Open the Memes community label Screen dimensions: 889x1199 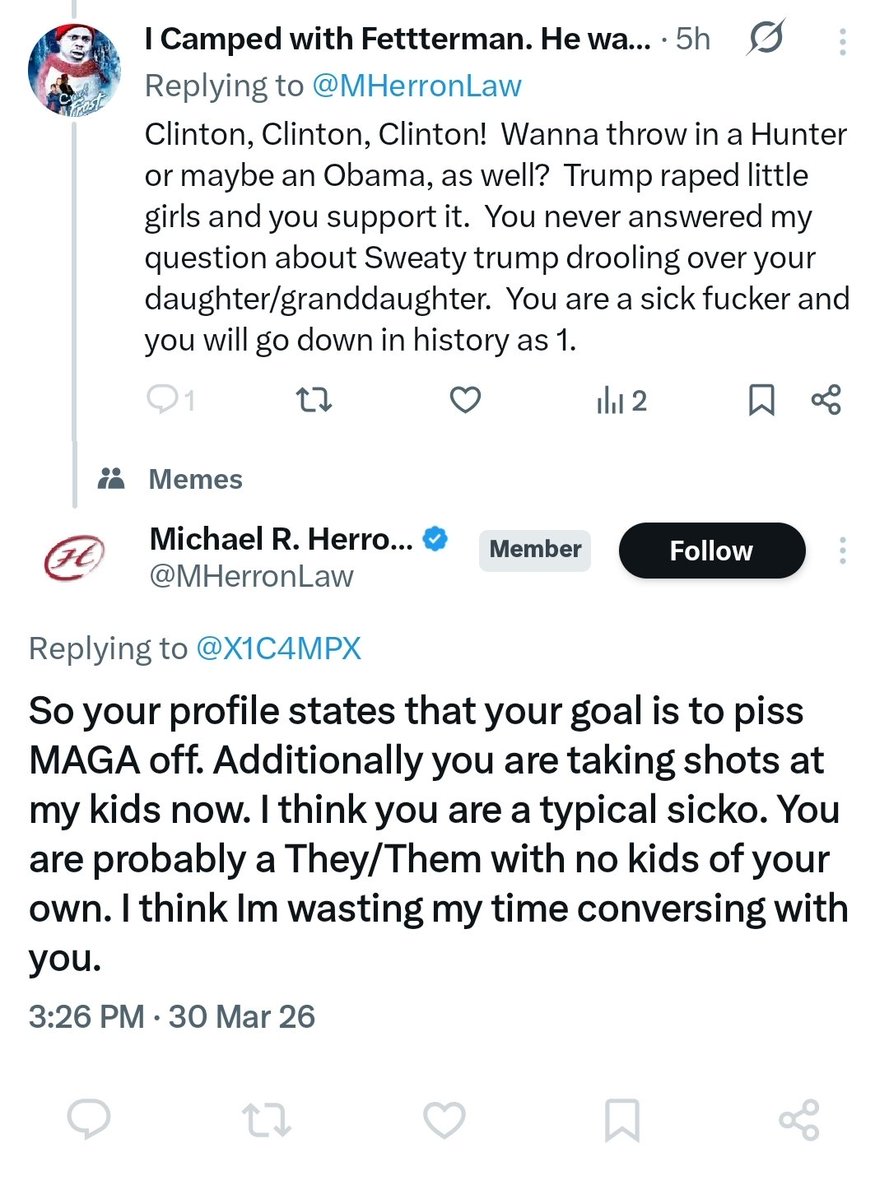pos(195,480)
